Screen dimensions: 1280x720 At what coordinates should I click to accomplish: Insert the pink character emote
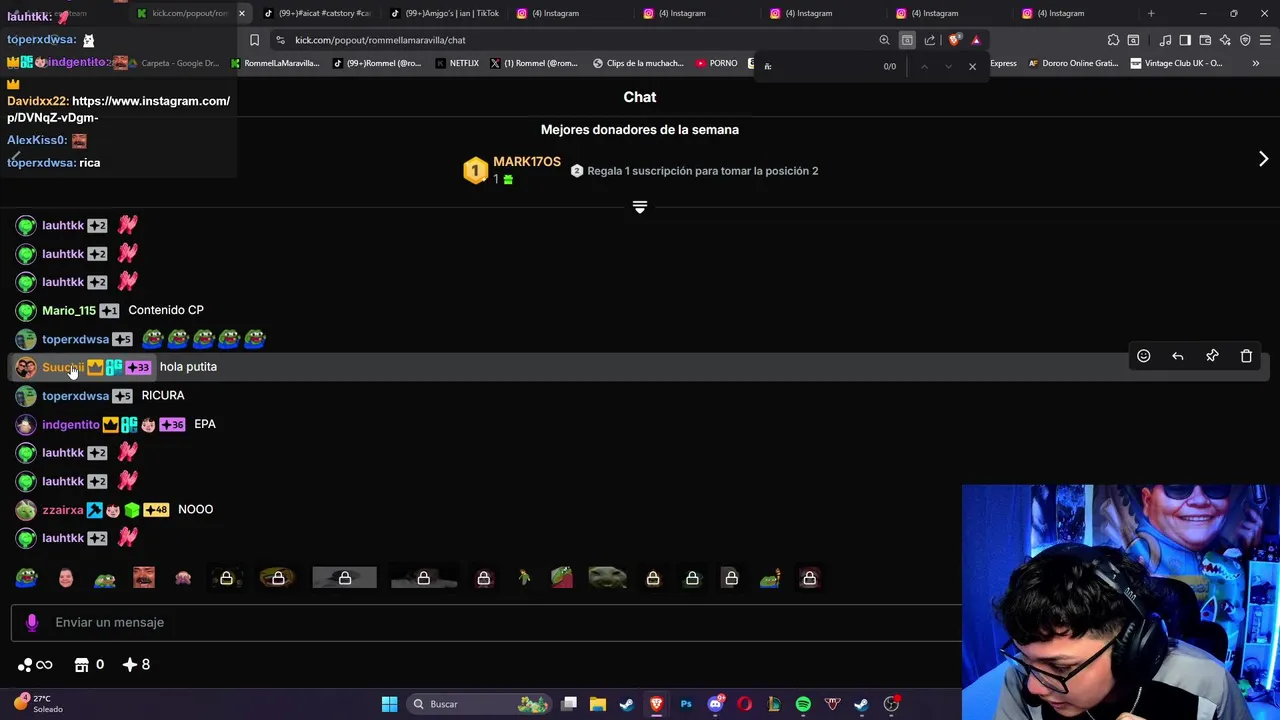[x=183, y=578]
